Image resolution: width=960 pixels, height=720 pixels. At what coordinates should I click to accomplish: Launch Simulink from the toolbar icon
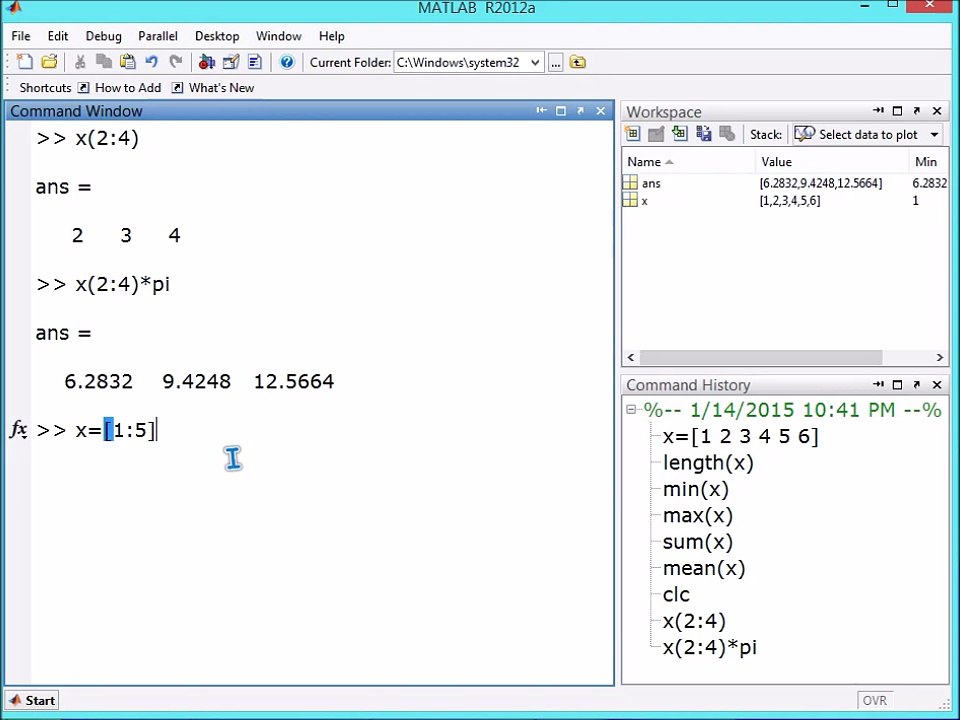[x=207, y=62]
